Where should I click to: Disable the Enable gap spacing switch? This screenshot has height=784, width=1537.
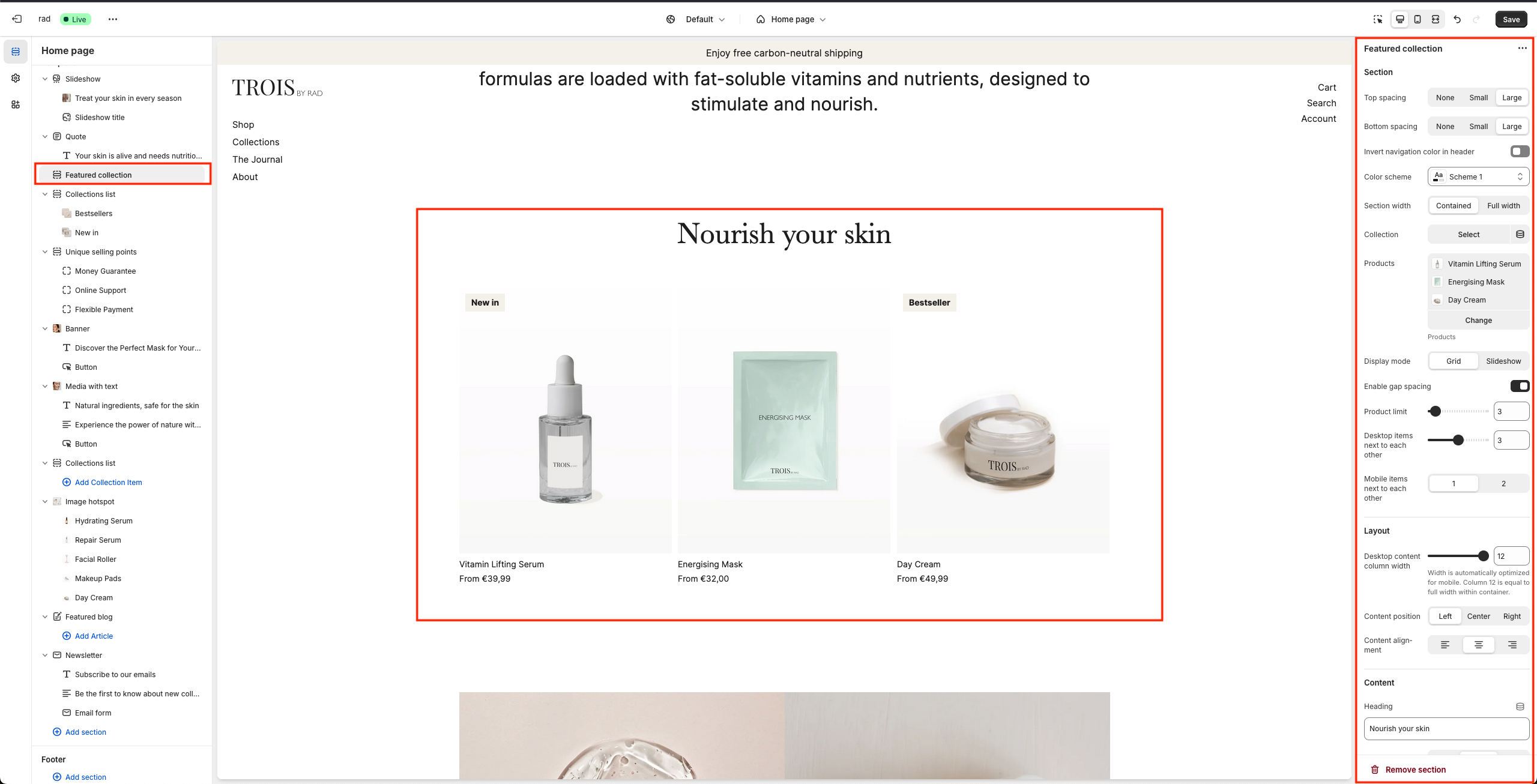pos(1520,387)
